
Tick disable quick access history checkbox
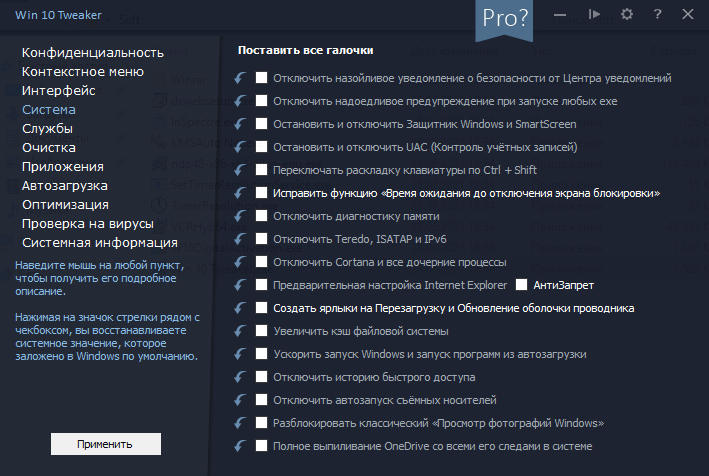click(x=261, y=377)
